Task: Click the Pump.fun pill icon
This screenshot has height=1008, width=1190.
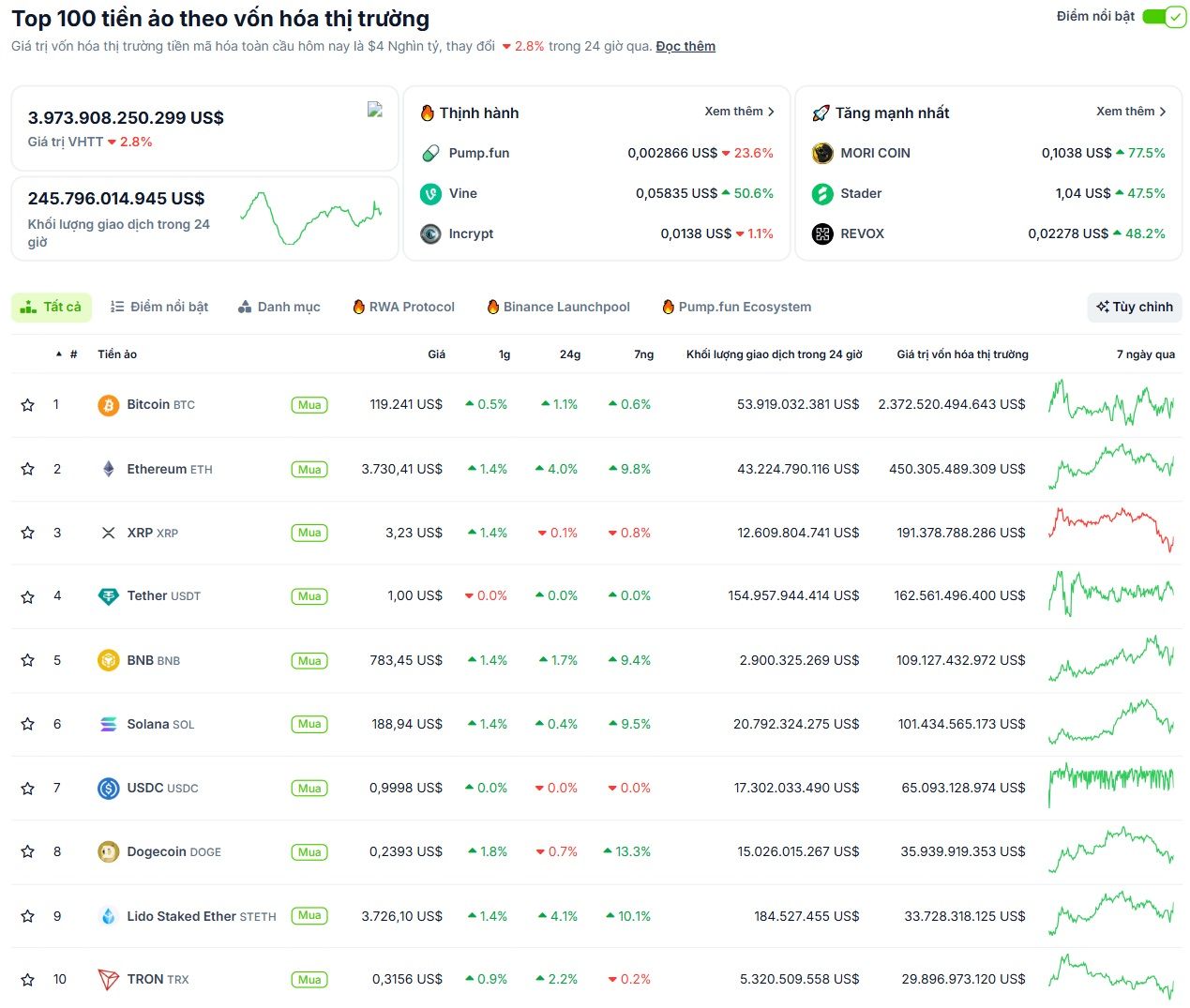Action: [430, 153]
